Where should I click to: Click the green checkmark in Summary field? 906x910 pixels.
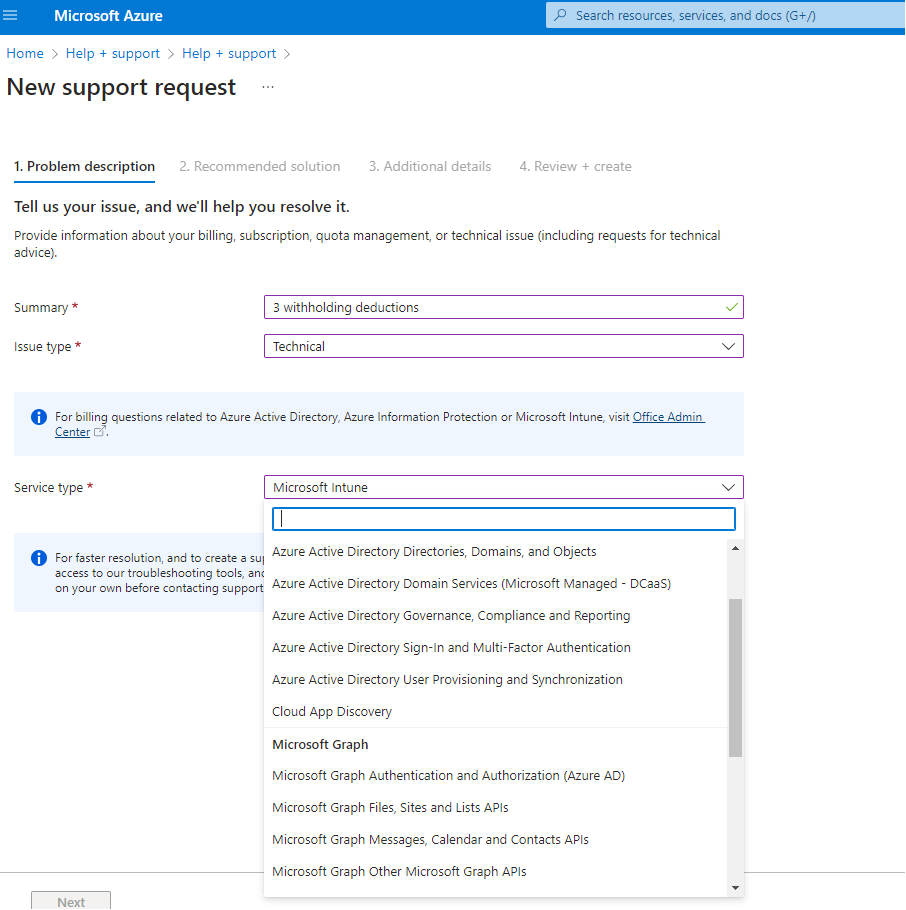(731, 307)
